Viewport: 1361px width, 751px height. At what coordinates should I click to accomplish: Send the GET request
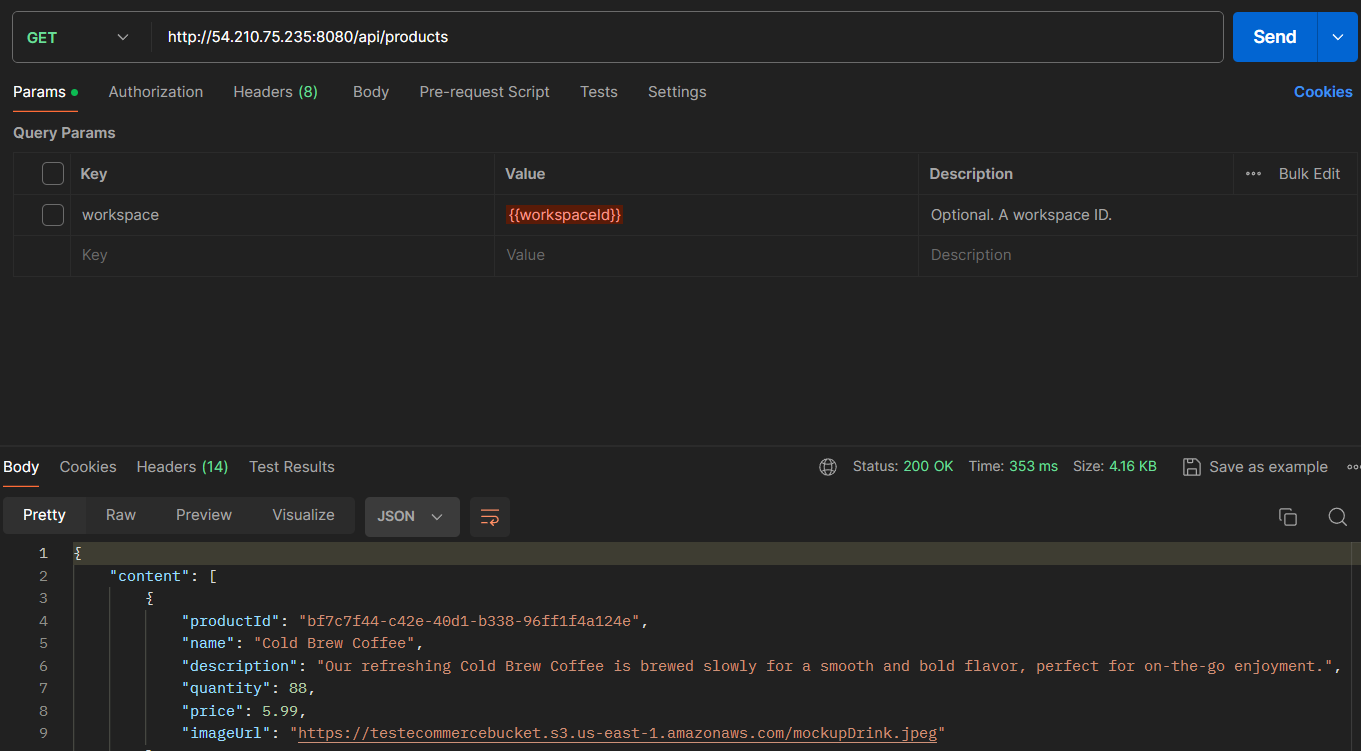pos(1273,37)
